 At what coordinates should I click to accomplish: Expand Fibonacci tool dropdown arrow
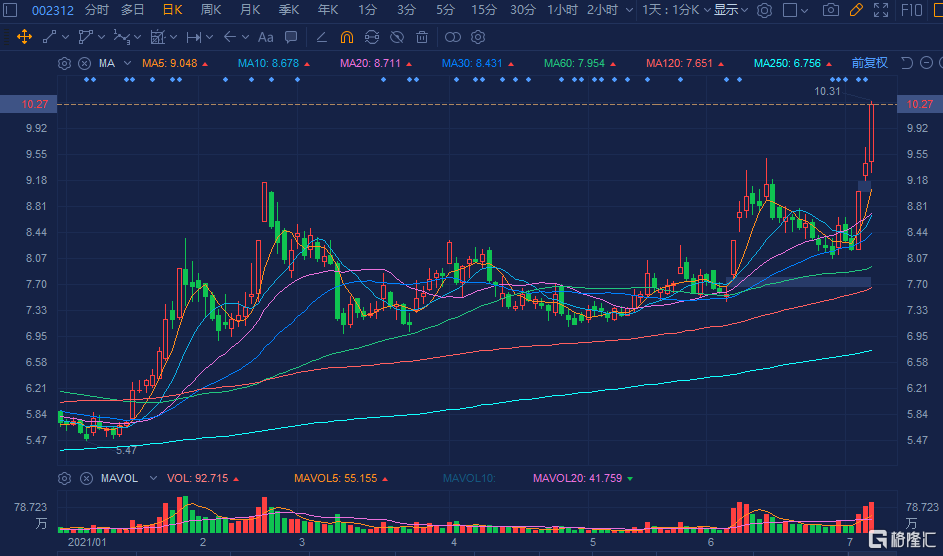click(173, 37)
